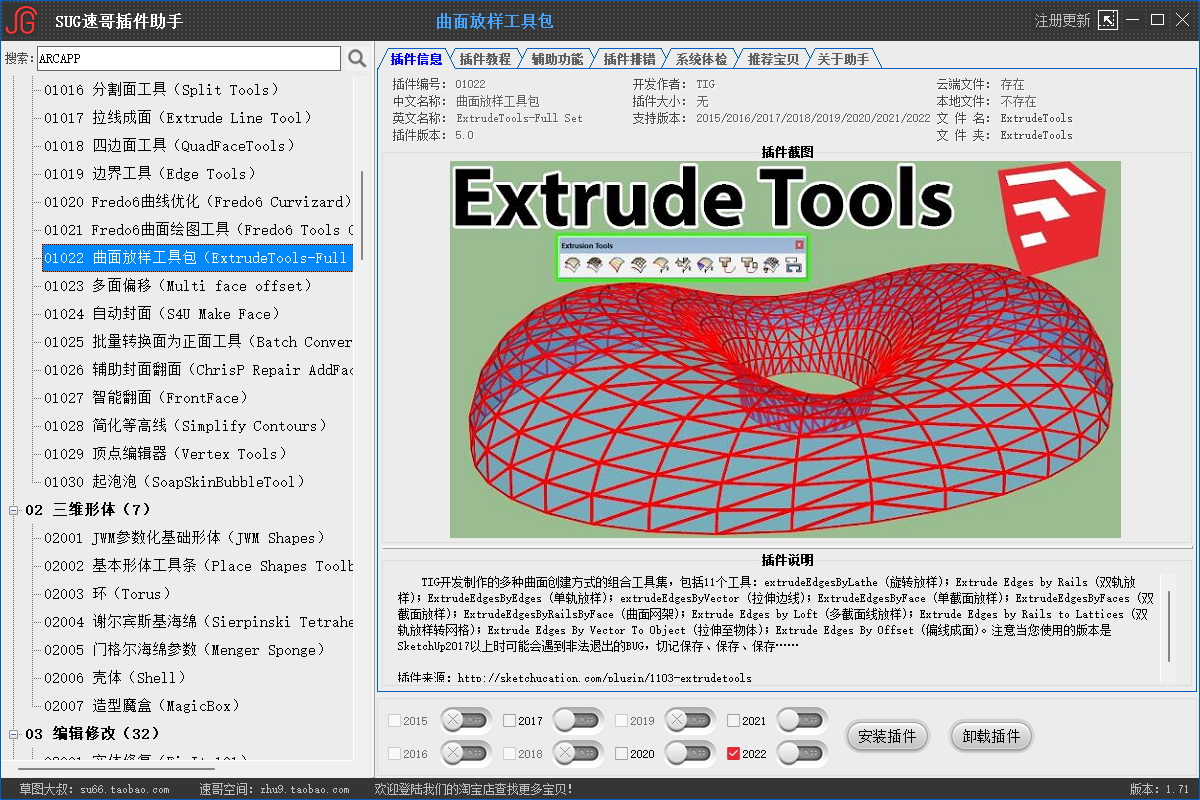Screen dimensions: 1200x800
Task: Tick the 2021 version checkbox
Action: (x=734, y=721)
